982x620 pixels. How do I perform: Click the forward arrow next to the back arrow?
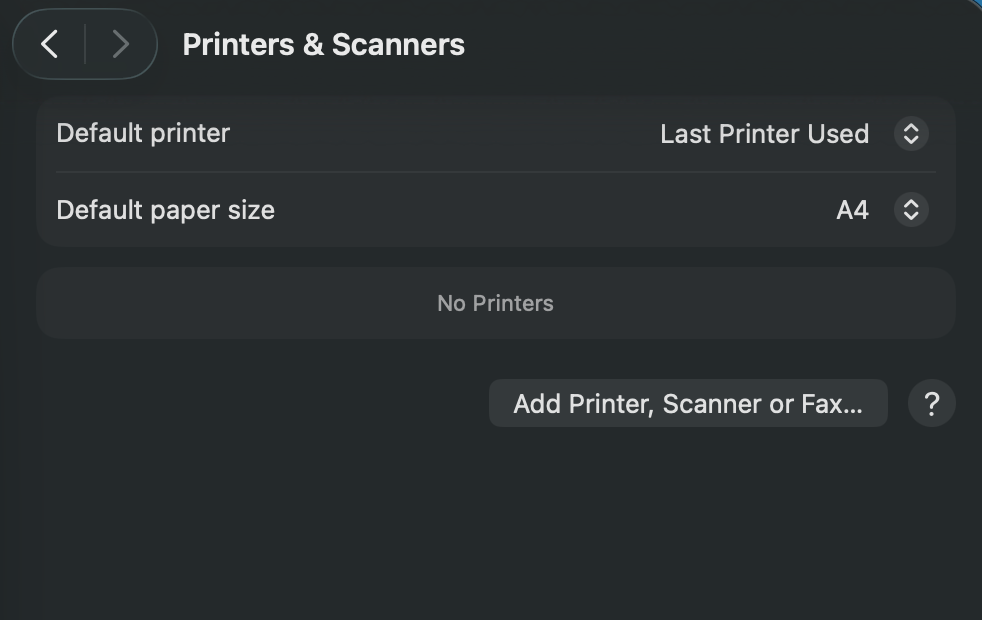click(119, 44)
